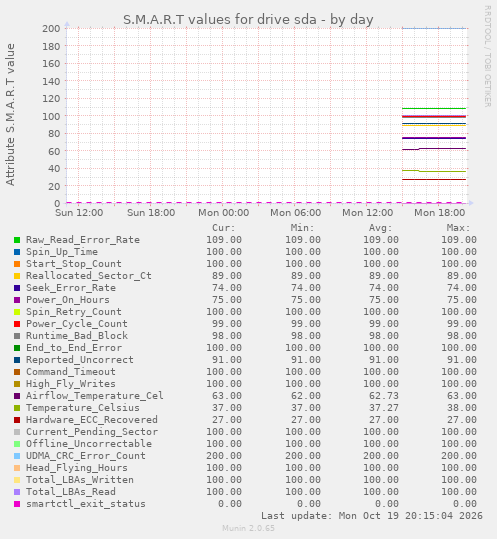Select the Current_Pending_Sector legend label
The image size is (497, 539).
tap(92, 432)
